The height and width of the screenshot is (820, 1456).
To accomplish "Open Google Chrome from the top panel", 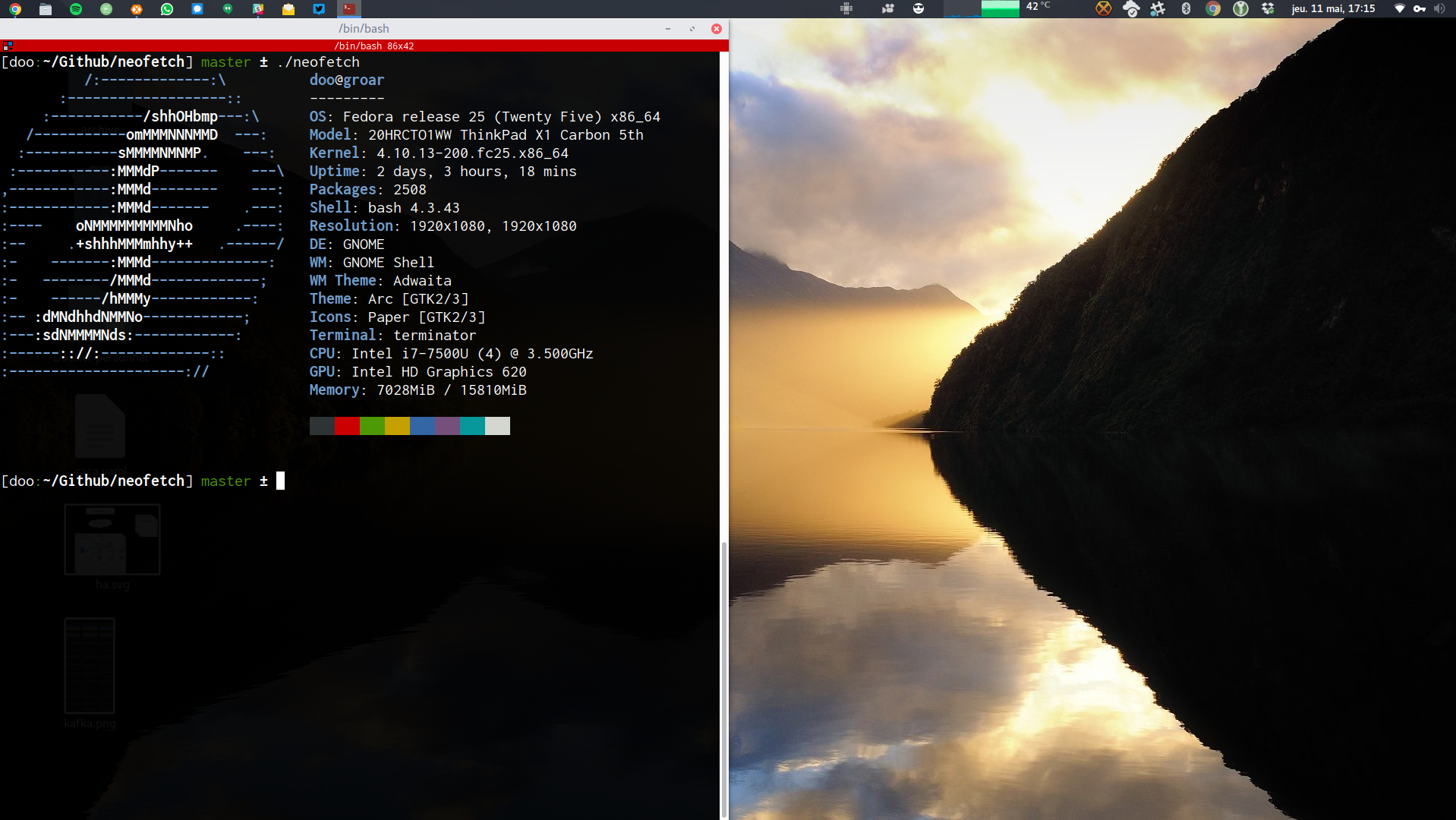I will 15,9.
